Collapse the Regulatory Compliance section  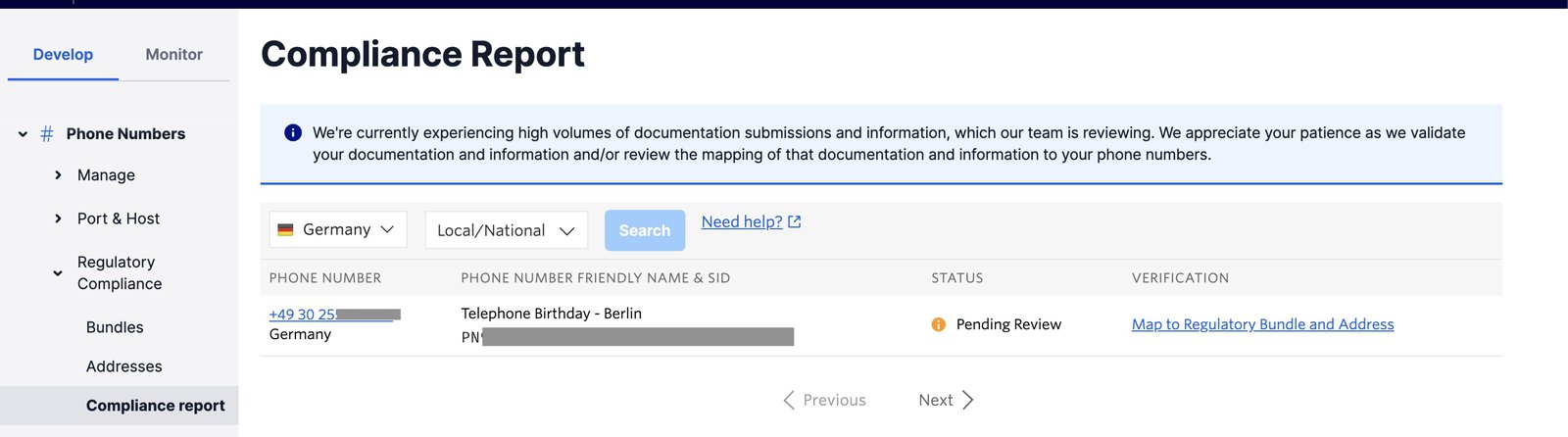pos(58,273)
